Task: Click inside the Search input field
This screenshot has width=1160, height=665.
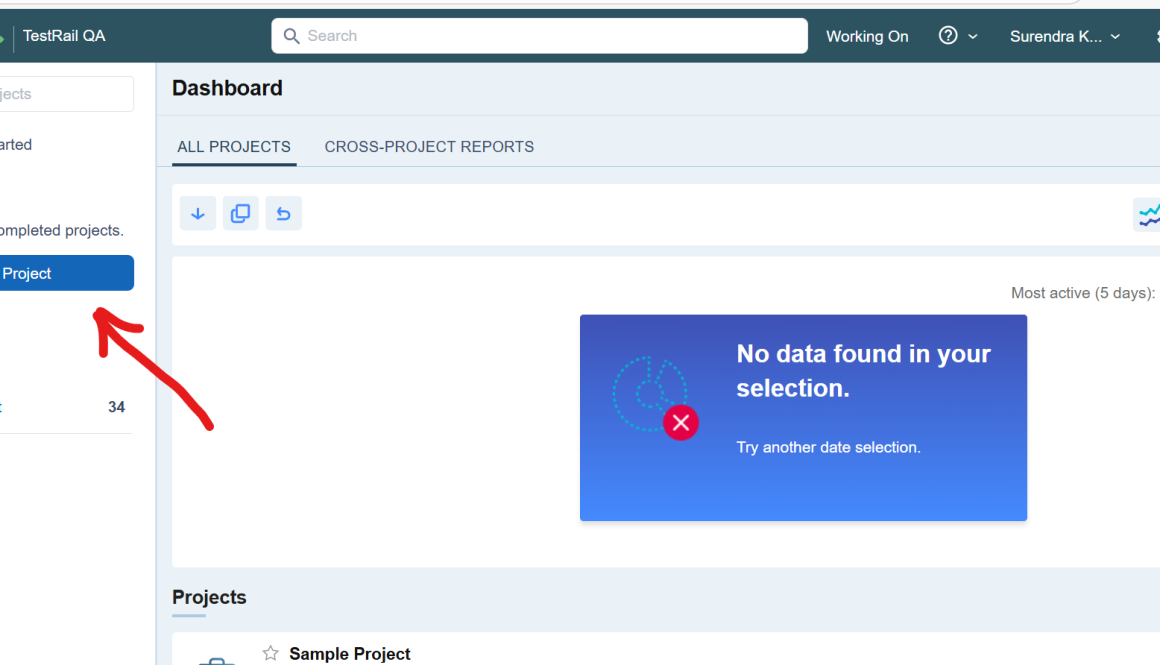Action: point(540,35)
